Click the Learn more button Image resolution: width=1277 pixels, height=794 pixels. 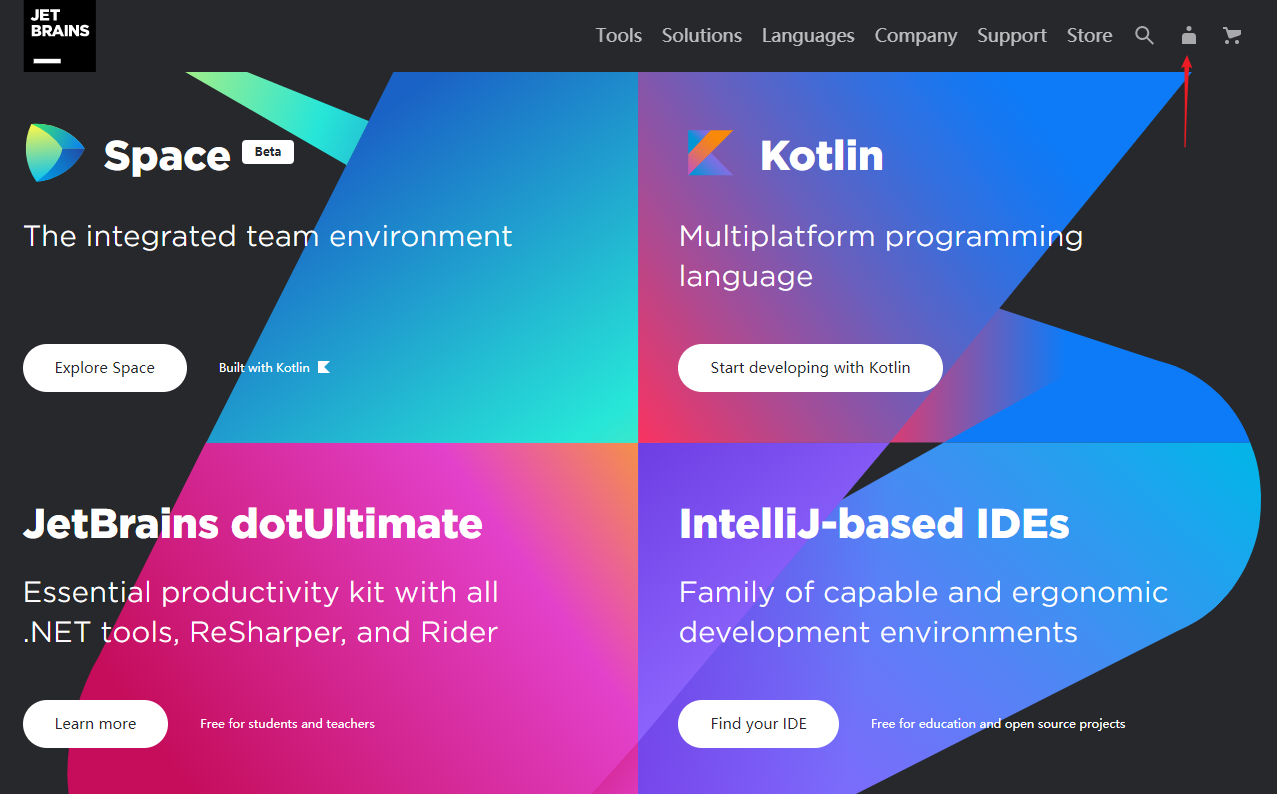[95, 724]
